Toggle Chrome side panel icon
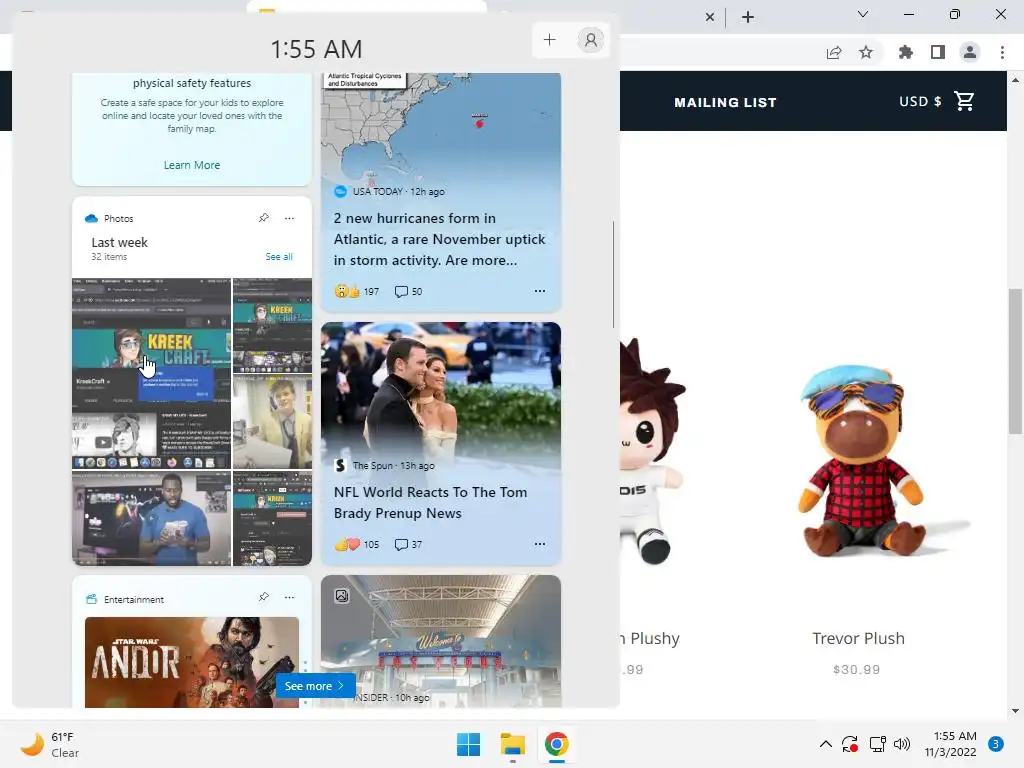Viewport: 1024px width, 768px height. 938,52
